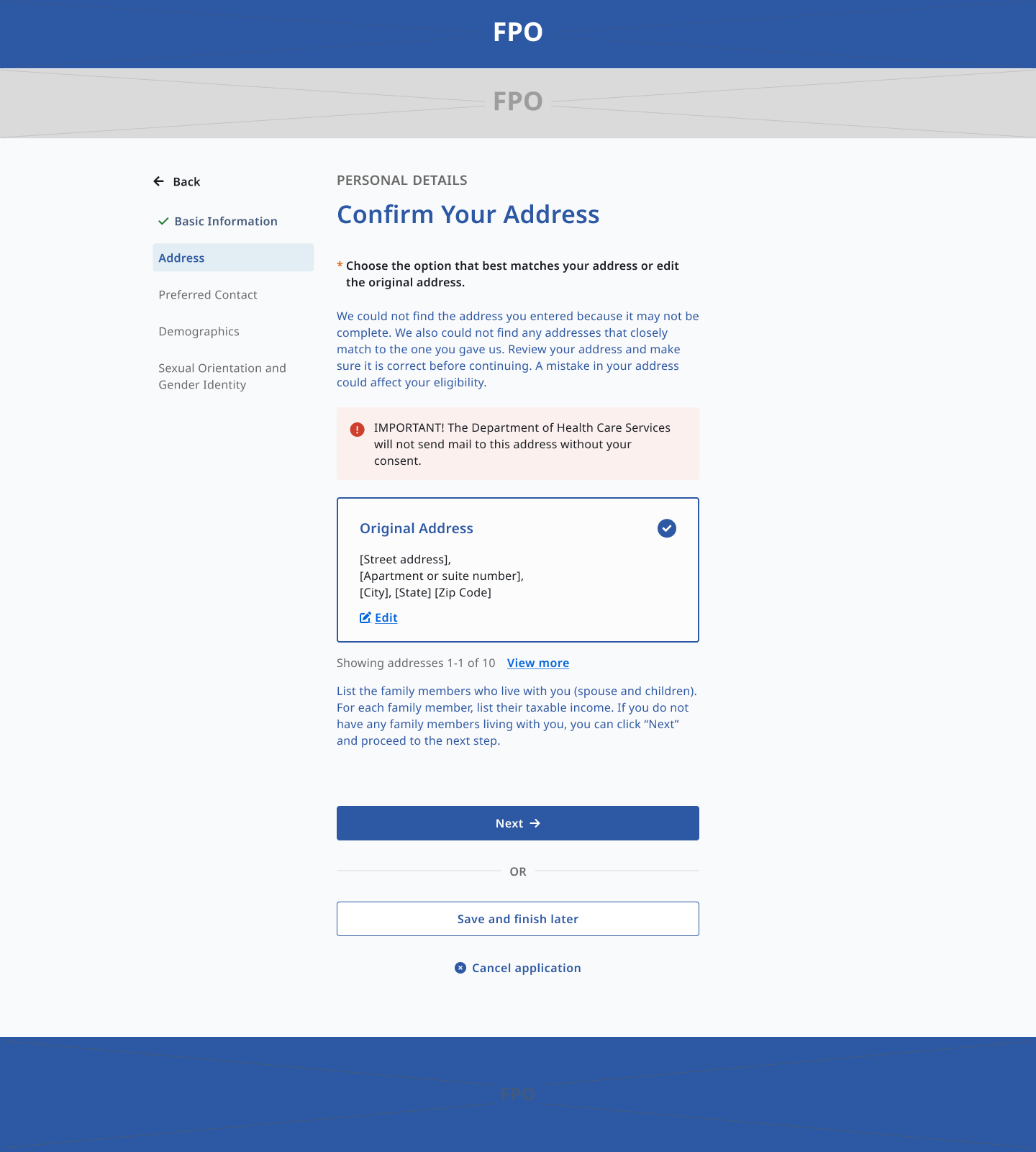Select the Original Address radio checkmark
Viewport: 1036px width, 1152px height.
click(667, 528)
